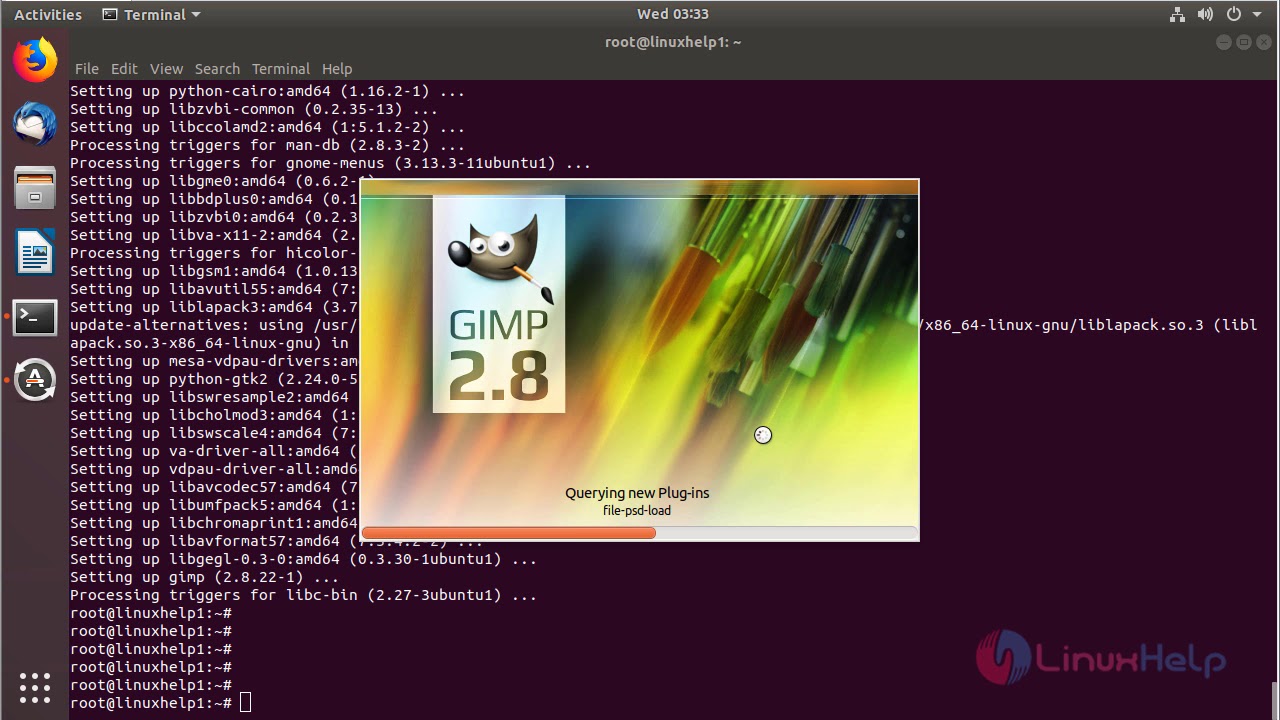
Task: Open the terminal's Help menu
Action: [x=337, y=69]
